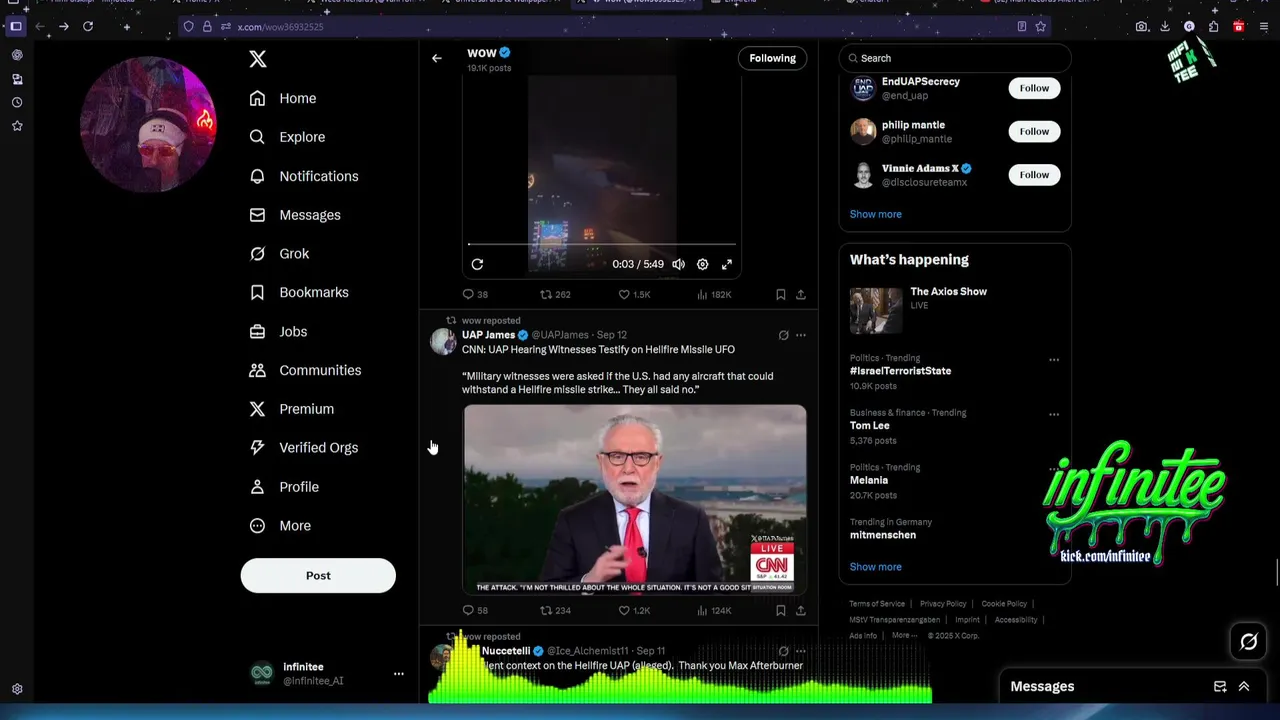Open Tom Lee trend

869,426
